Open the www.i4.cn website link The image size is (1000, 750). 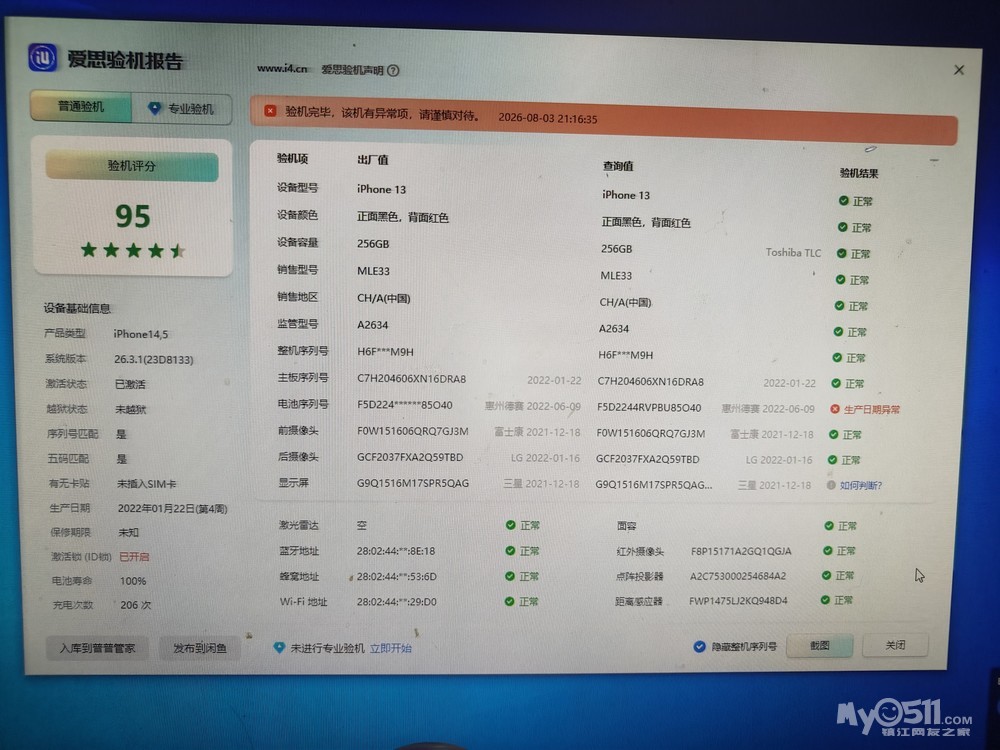(x=282, y=68)
